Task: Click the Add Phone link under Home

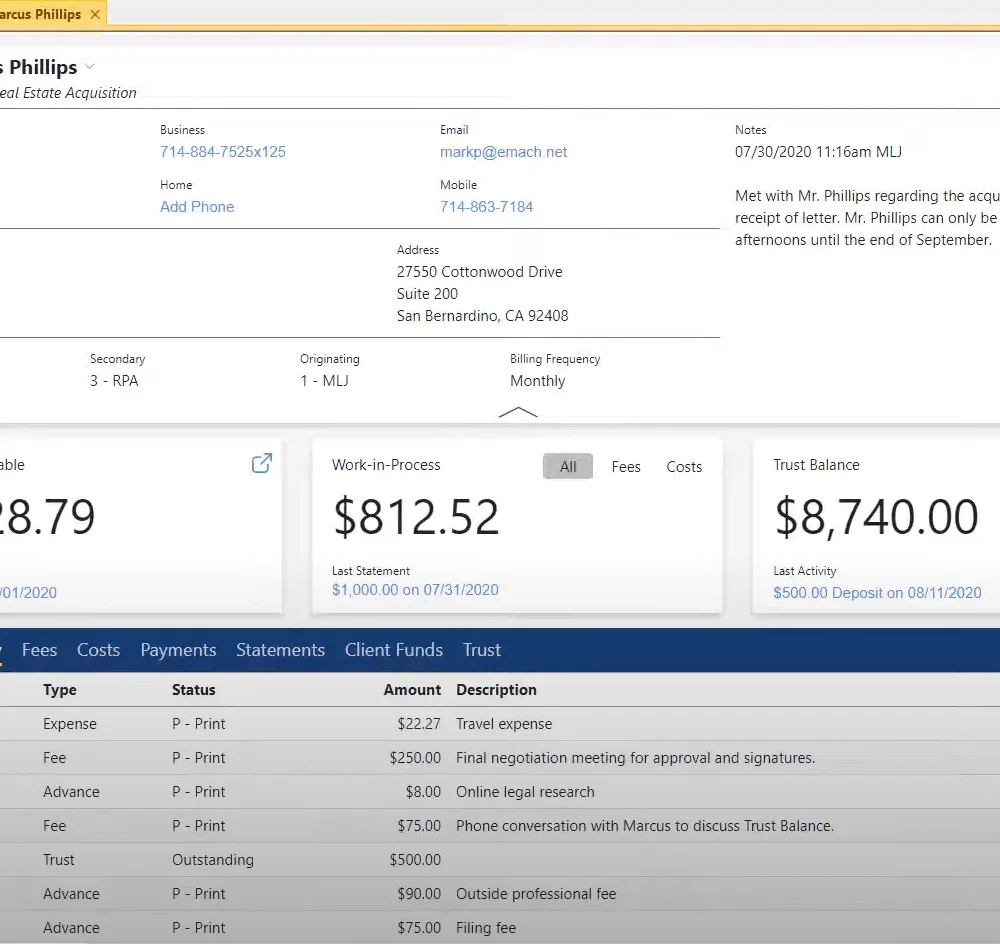Action: 197,207
